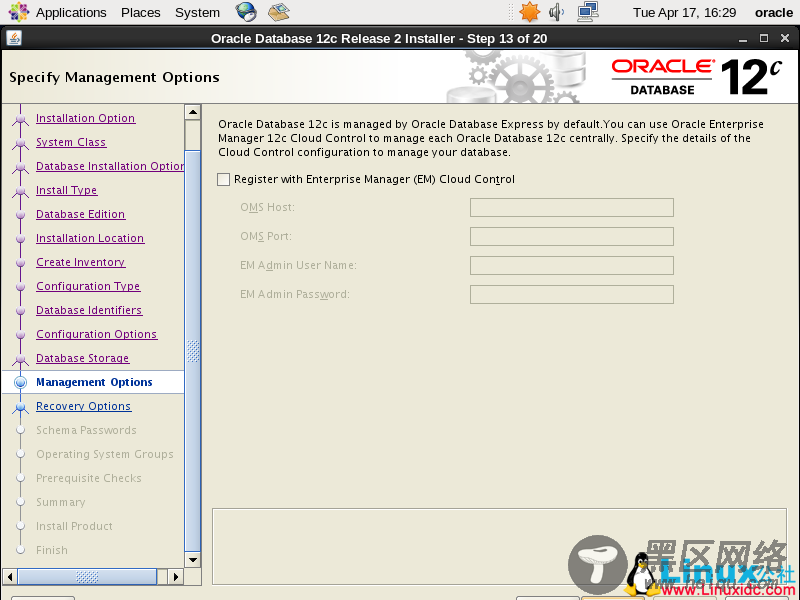Close the Oracle installer window

pos(785,38)
